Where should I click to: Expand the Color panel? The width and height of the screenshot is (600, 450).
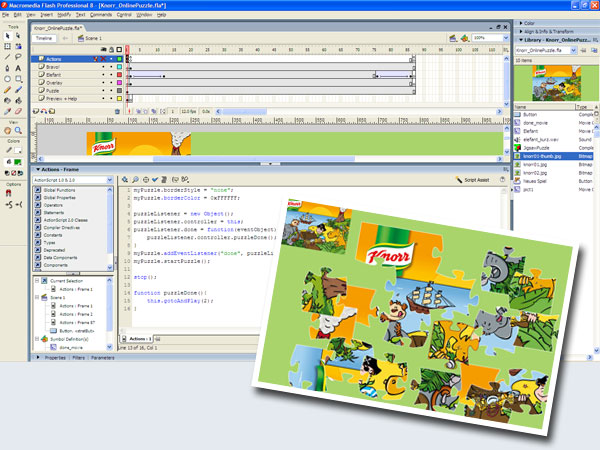[521, 23]
